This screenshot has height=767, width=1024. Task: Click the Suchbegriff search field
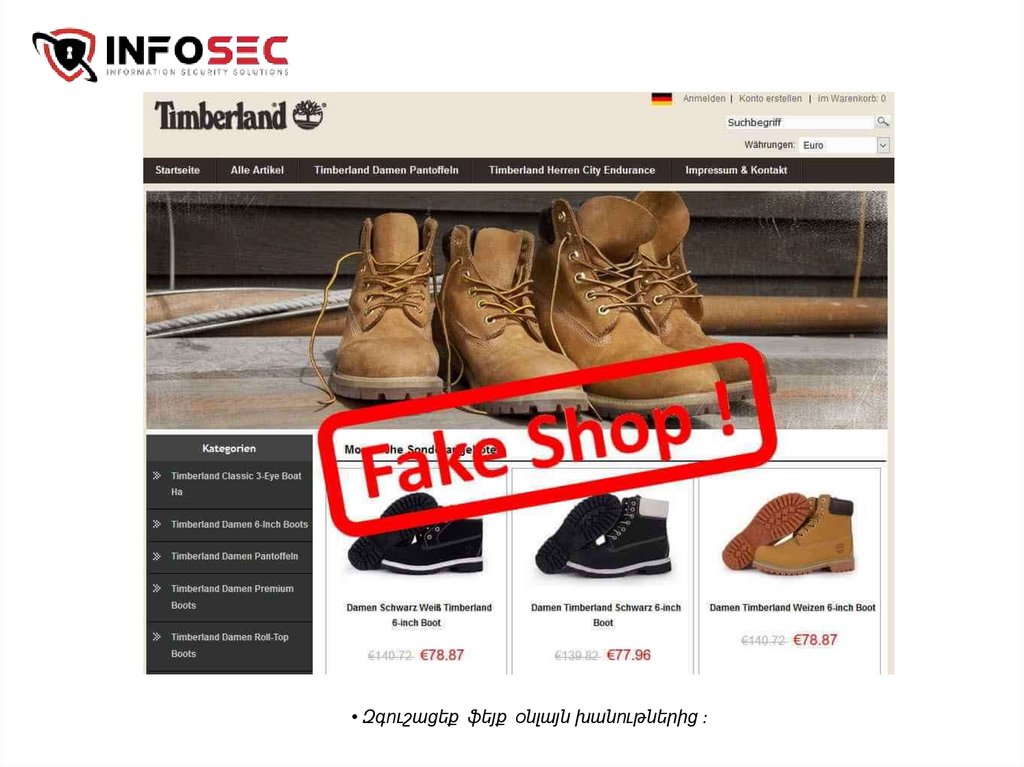(x=799, y=122)
